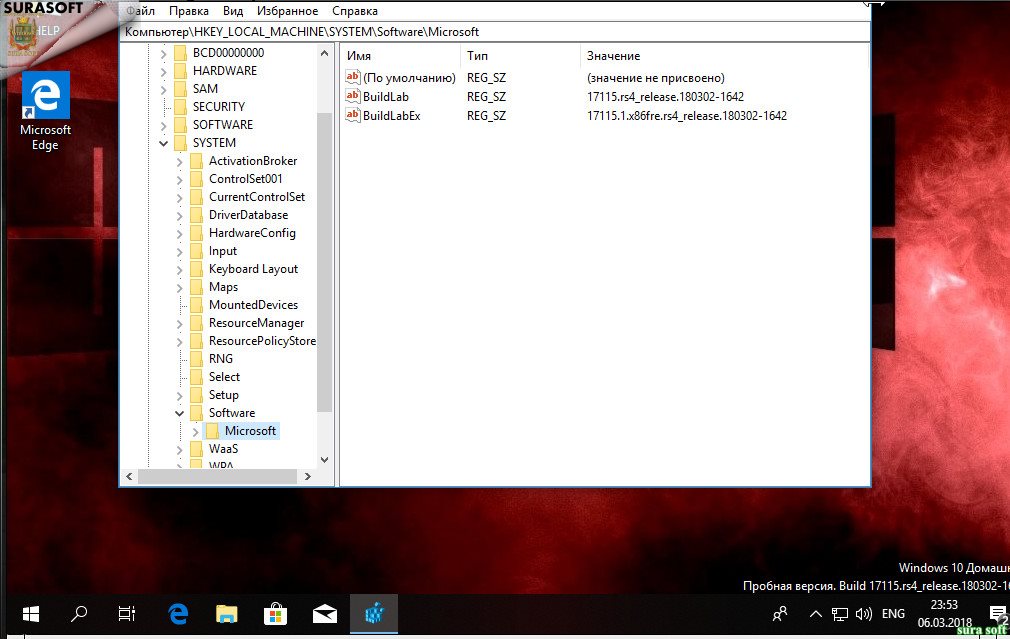Click the Task View taskbar icon
This screenshot has width=1010, height=639.
tap(127, 614)
